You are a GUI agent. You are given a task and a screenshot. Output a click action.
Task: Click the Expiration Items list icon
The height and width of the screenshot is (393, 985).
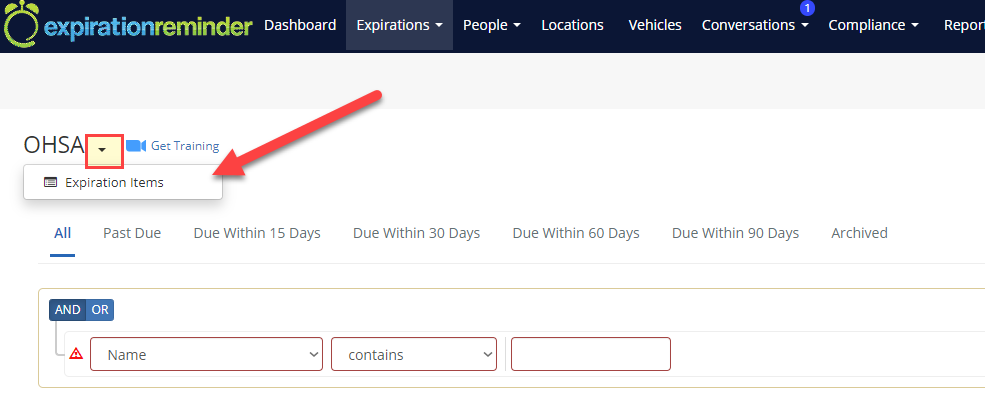51,183
